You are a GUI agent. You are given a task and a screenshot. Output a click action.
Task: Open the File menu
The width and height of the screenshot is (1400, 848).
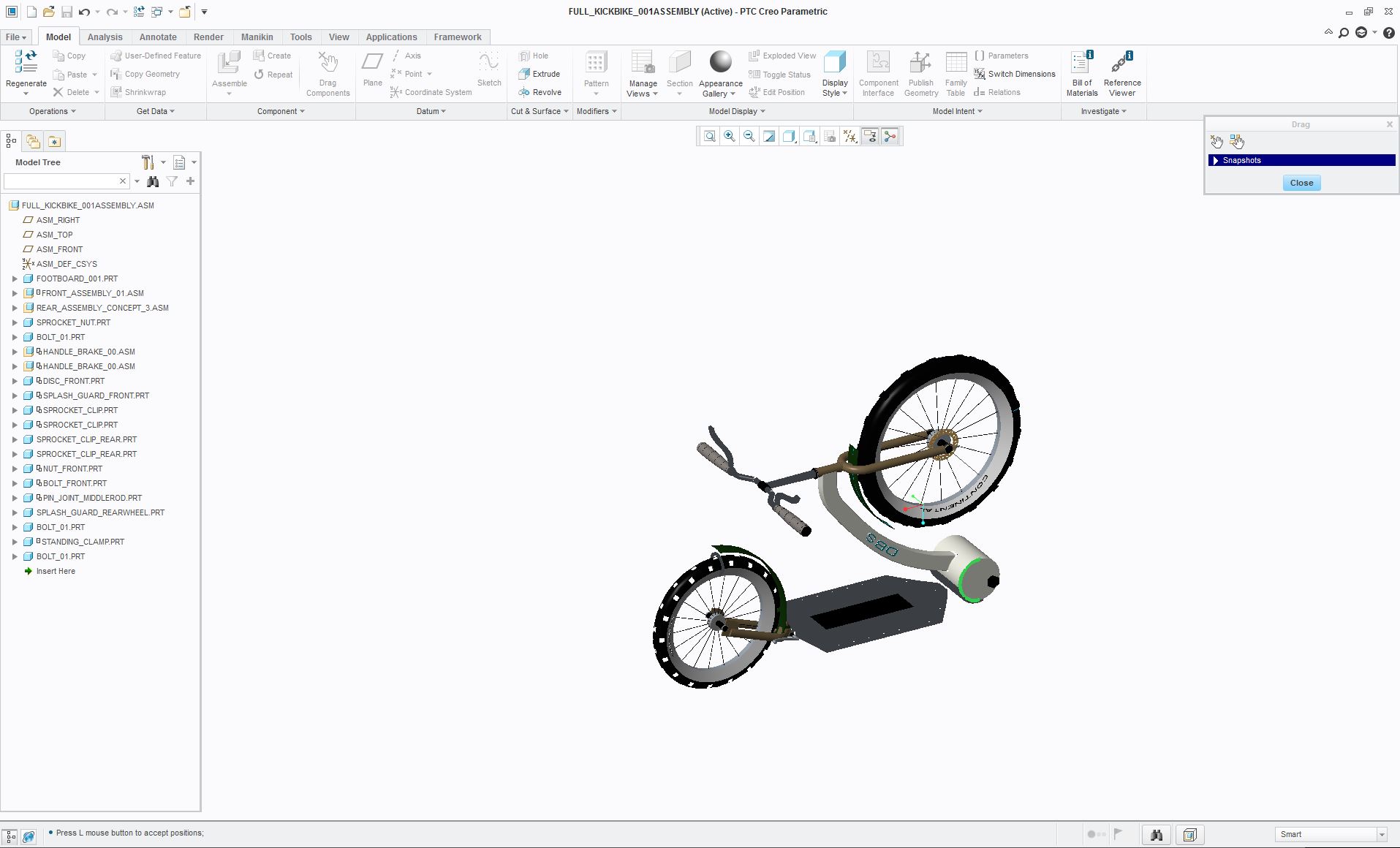[15, 37]
